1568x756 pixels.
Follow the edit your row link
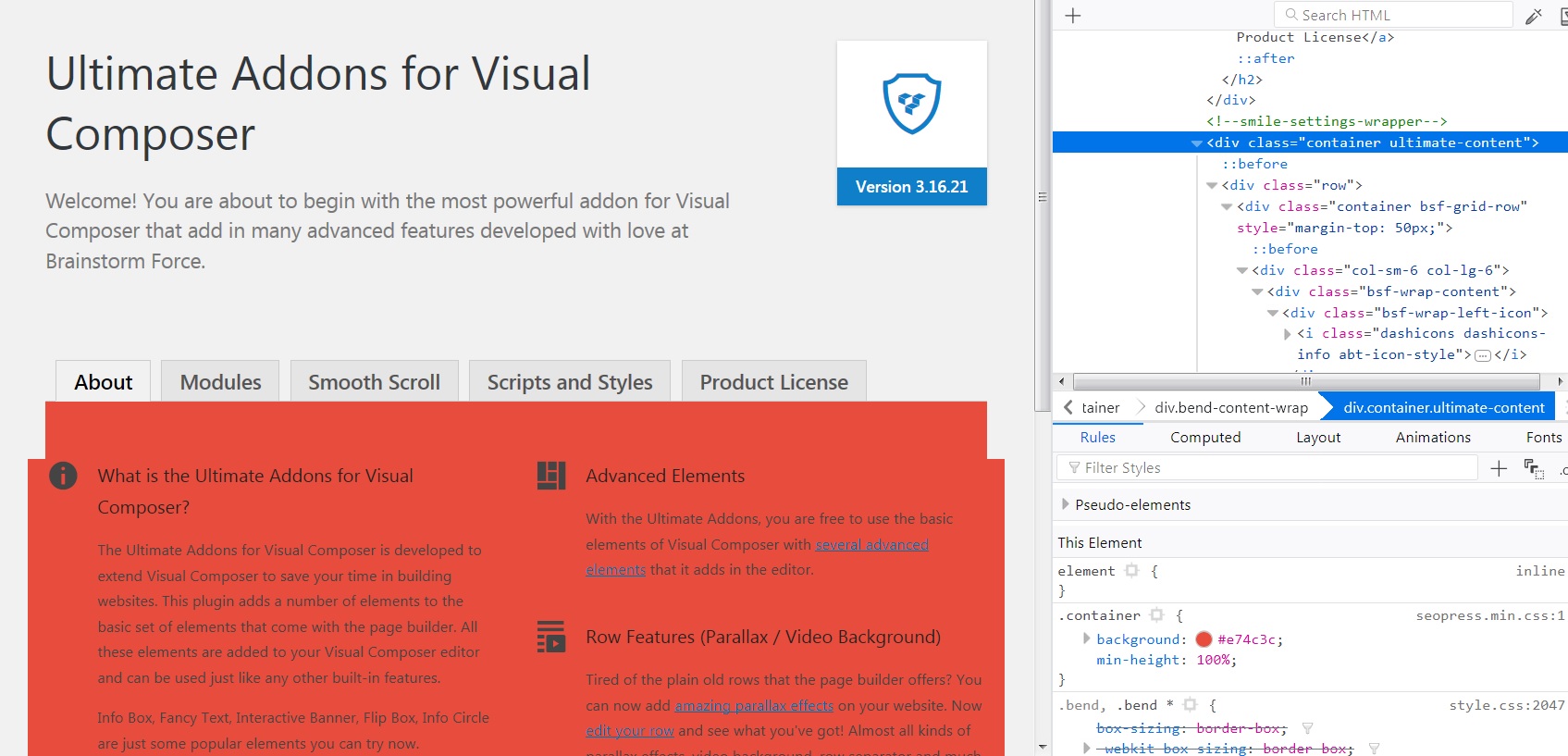click(630, 731)
